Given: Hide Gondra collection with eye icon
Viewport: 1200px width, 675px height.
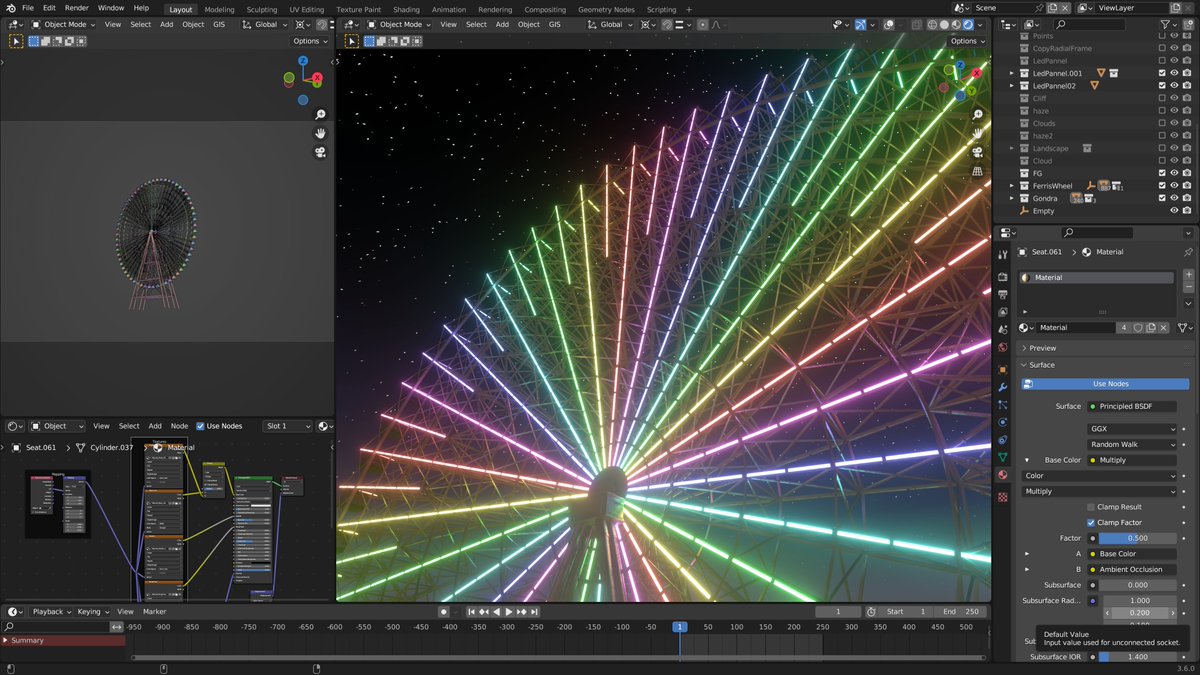Looking at the screenshot, I should (1174, 198).
